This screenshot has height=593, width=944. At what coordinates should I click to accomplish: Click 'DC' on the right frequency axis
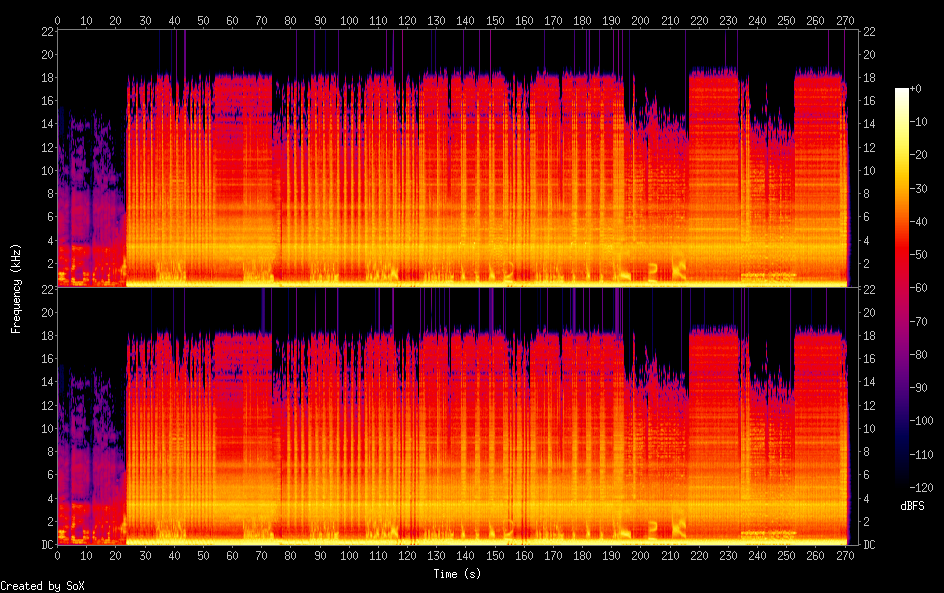[869, 545]
